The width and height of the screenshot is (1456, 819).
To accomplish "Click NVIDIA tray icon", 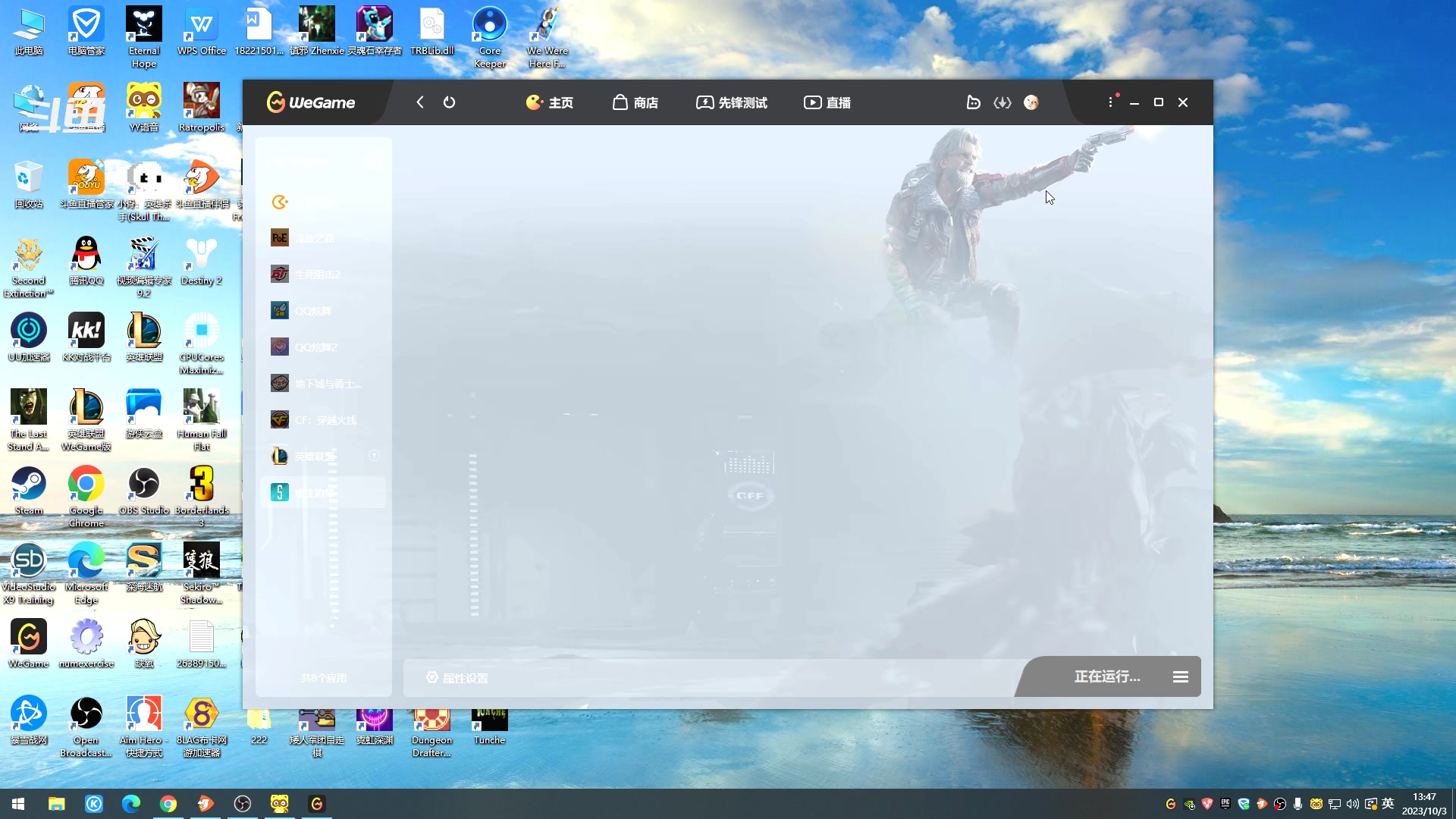I will point(1189,804).
